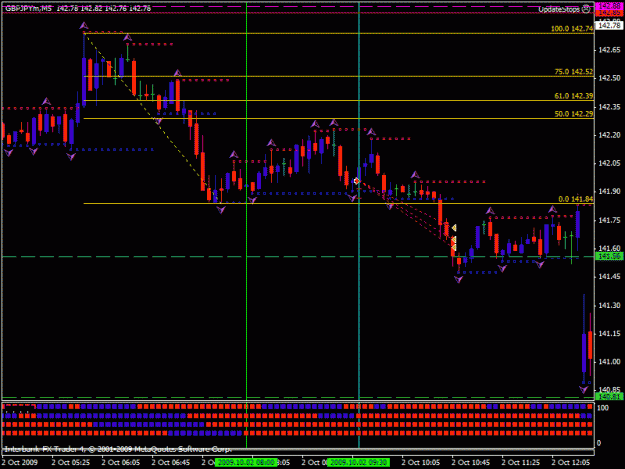Click the 2 Oct 2009 time axis label
This screenshot has height=469, width=625.
[20, 462]
